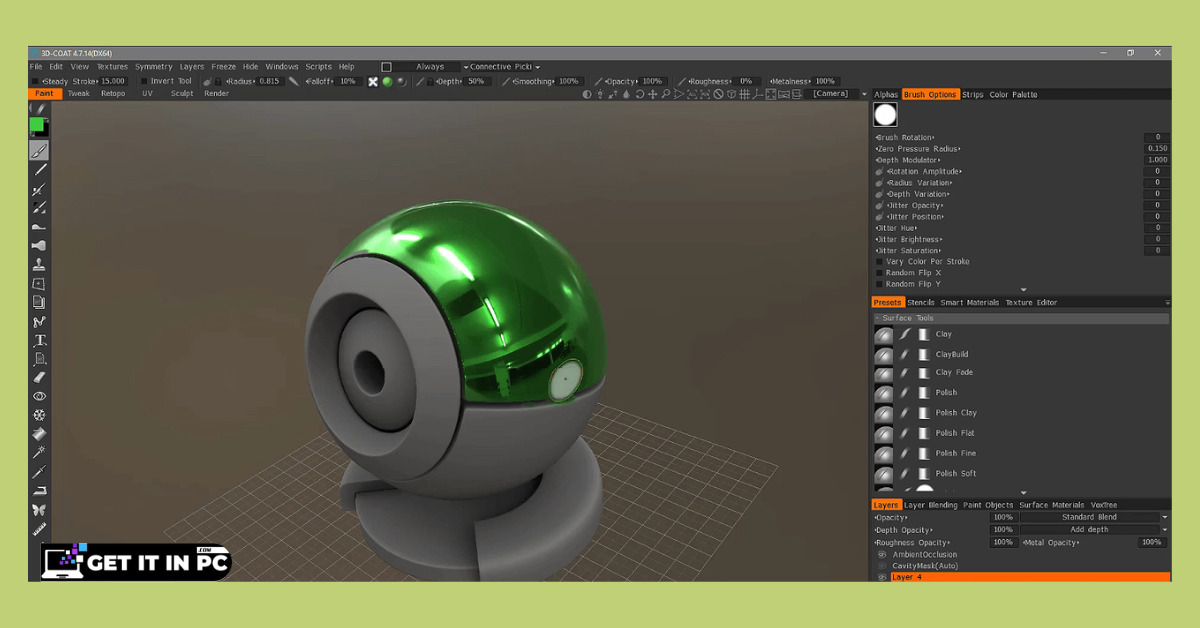Click the lightbulb icon in viewport bar

coord(600,94)
